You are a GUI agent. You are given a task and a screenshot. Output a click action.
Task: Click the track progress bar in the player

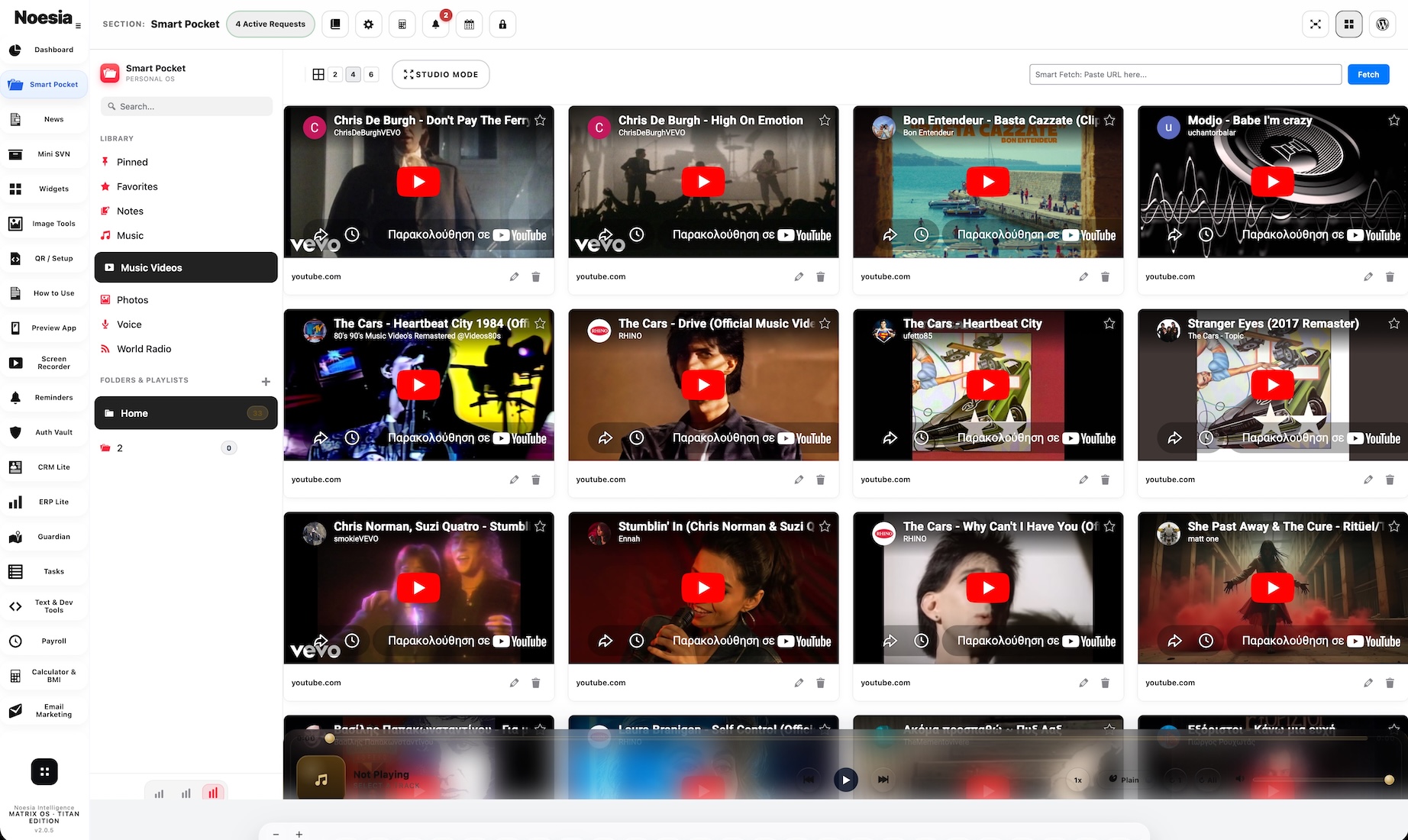pos(845,738)
